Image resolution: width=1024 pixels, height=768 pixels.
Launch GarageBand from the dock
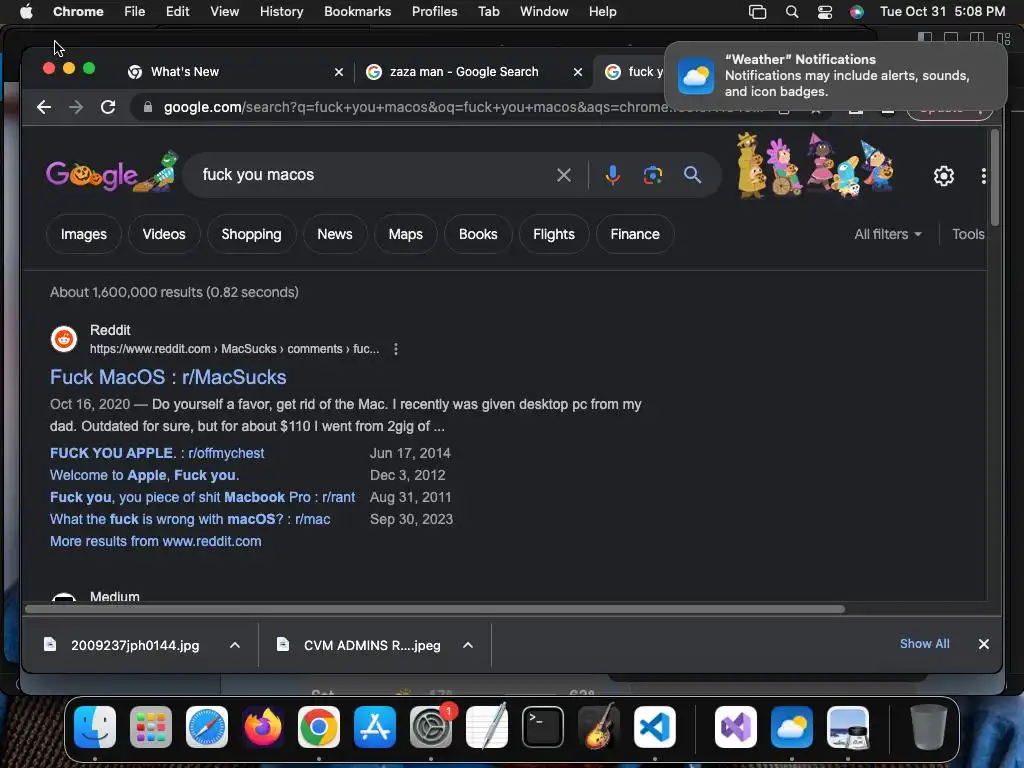pyautogui.click(x=599, y=727)
